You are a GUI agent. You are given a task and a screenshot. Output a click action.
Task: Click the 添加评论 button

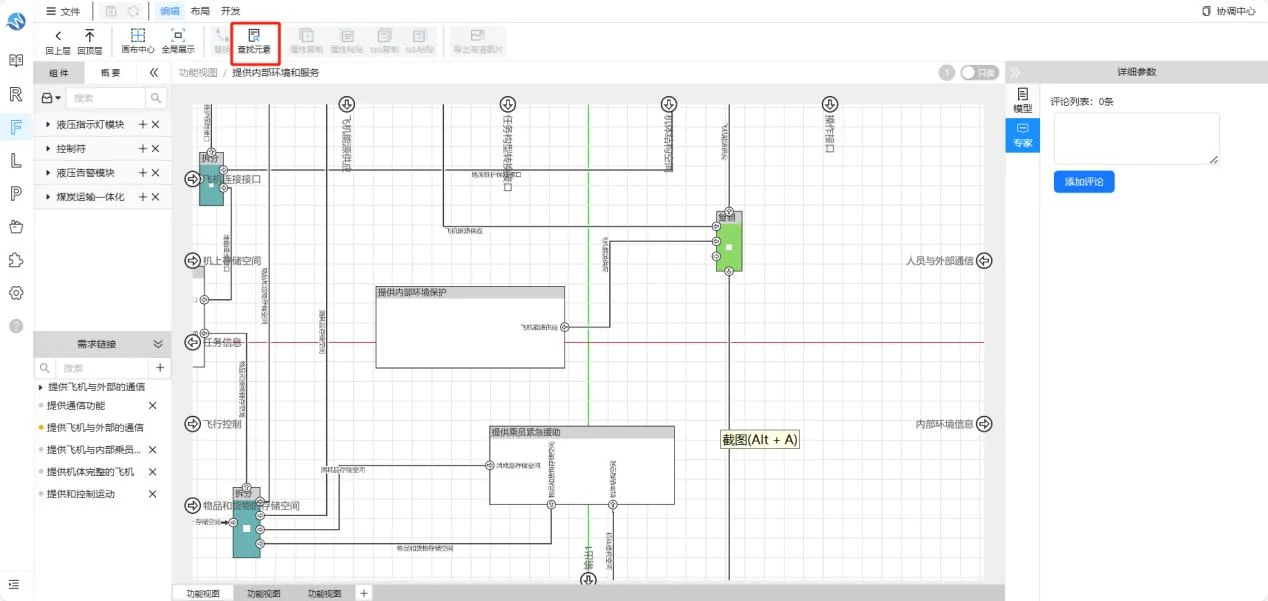click(x=1084, y=182)
